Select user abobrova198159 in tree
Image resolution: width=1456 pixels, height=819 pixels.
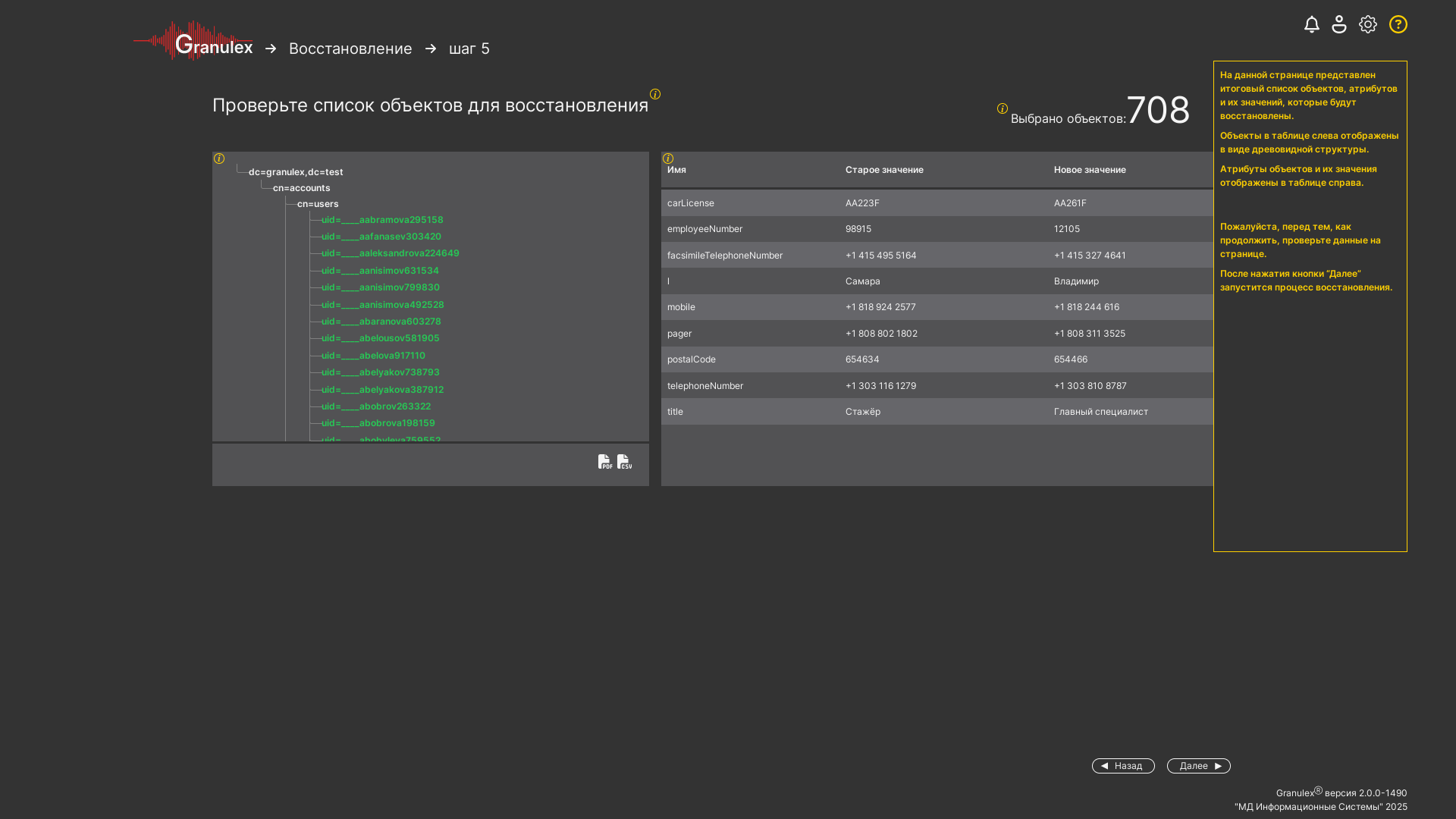[378, 423]
